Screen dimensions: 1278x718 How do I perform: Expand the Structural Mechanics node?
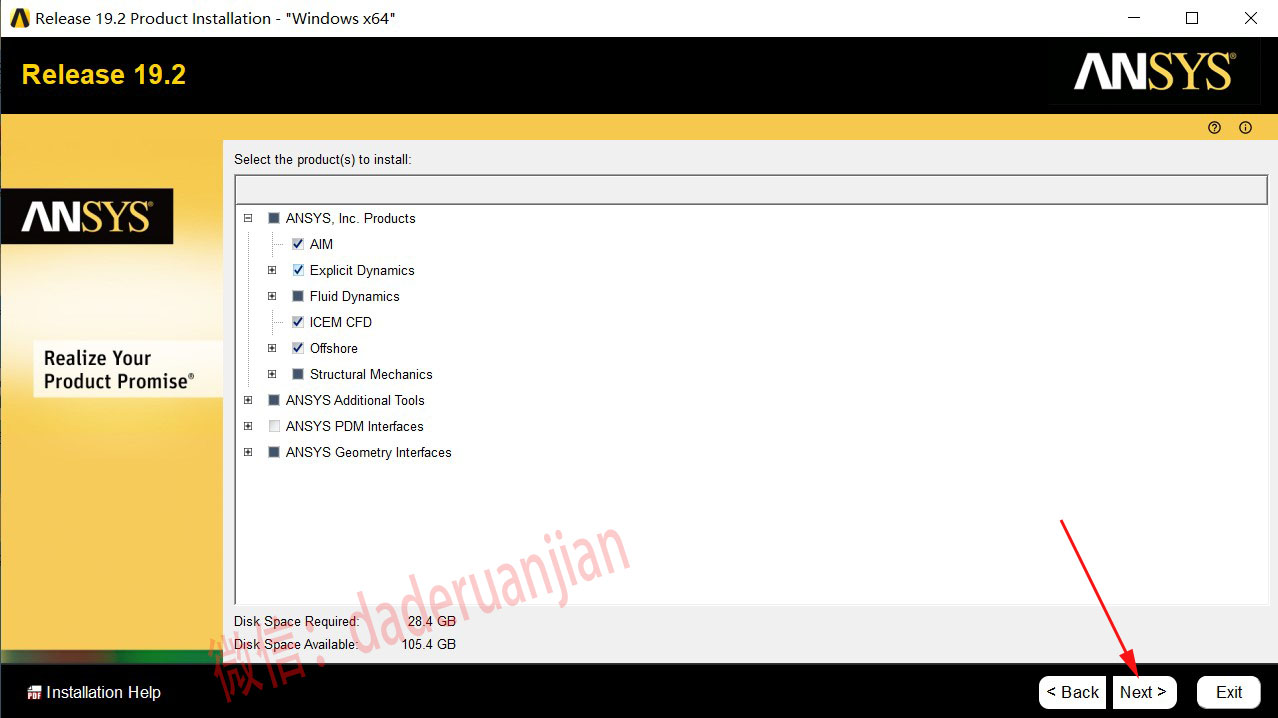click(272, 374)
